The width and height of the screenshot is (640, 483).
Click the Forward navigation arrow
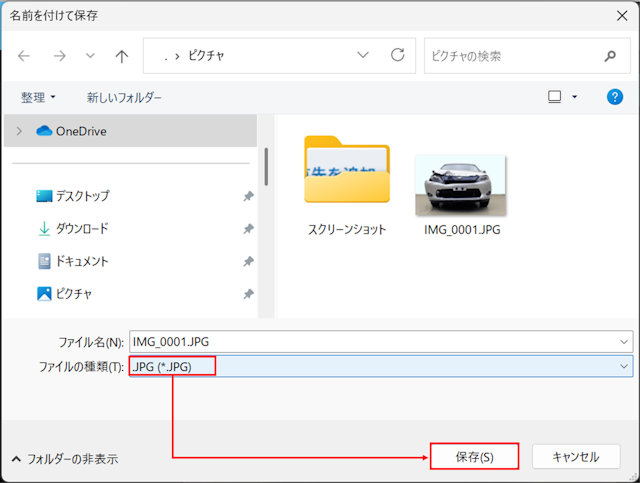(59, 56)
